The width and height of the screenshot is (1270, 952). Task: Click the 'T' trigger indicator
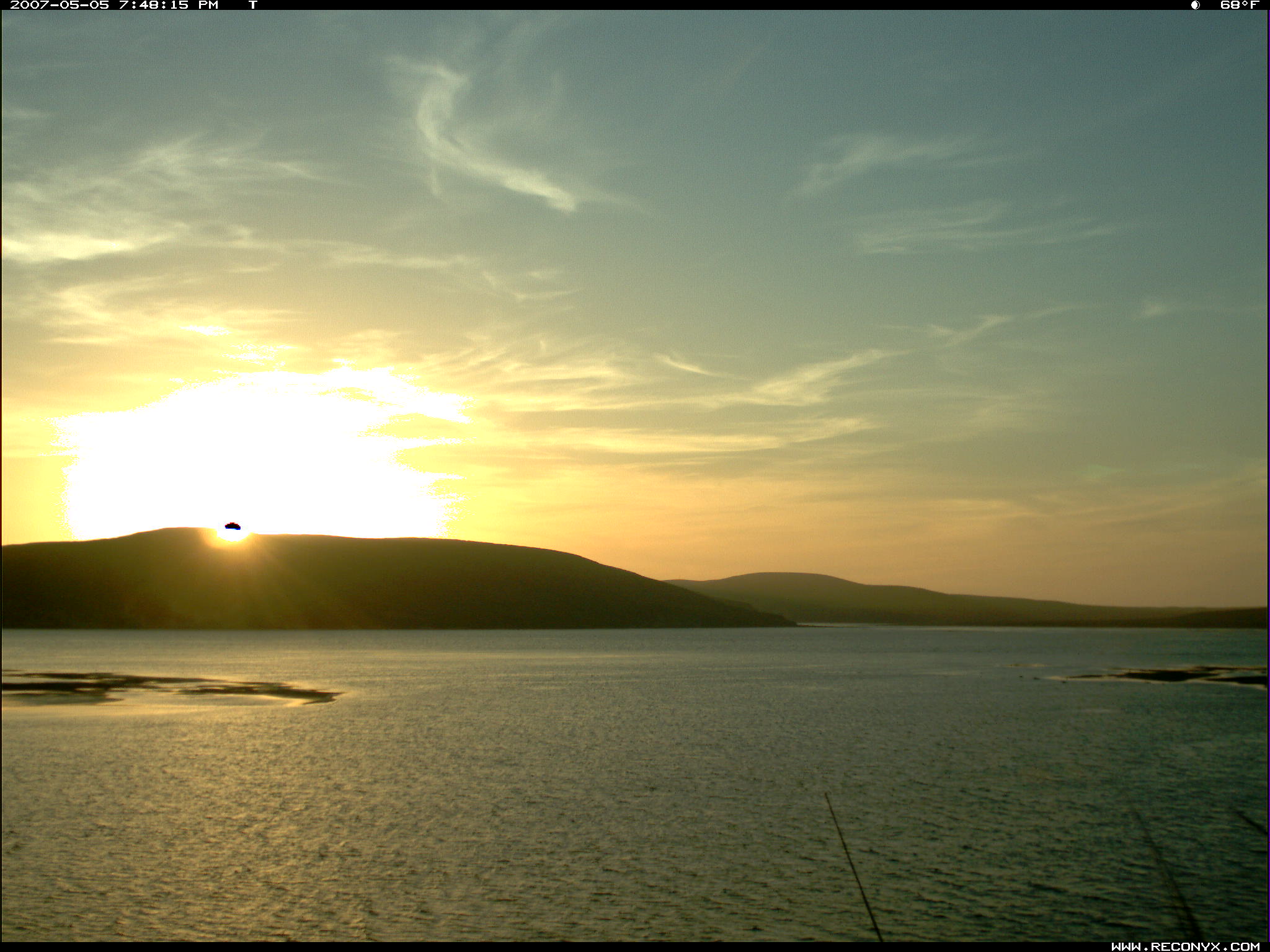coord(252,5)
